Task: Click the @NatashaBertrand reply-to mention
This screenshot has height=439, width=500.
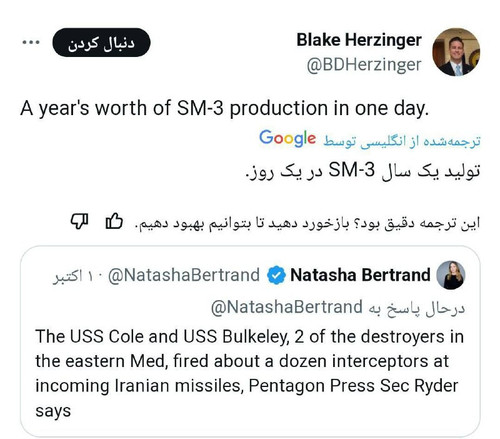Action: tap(287, 307)
